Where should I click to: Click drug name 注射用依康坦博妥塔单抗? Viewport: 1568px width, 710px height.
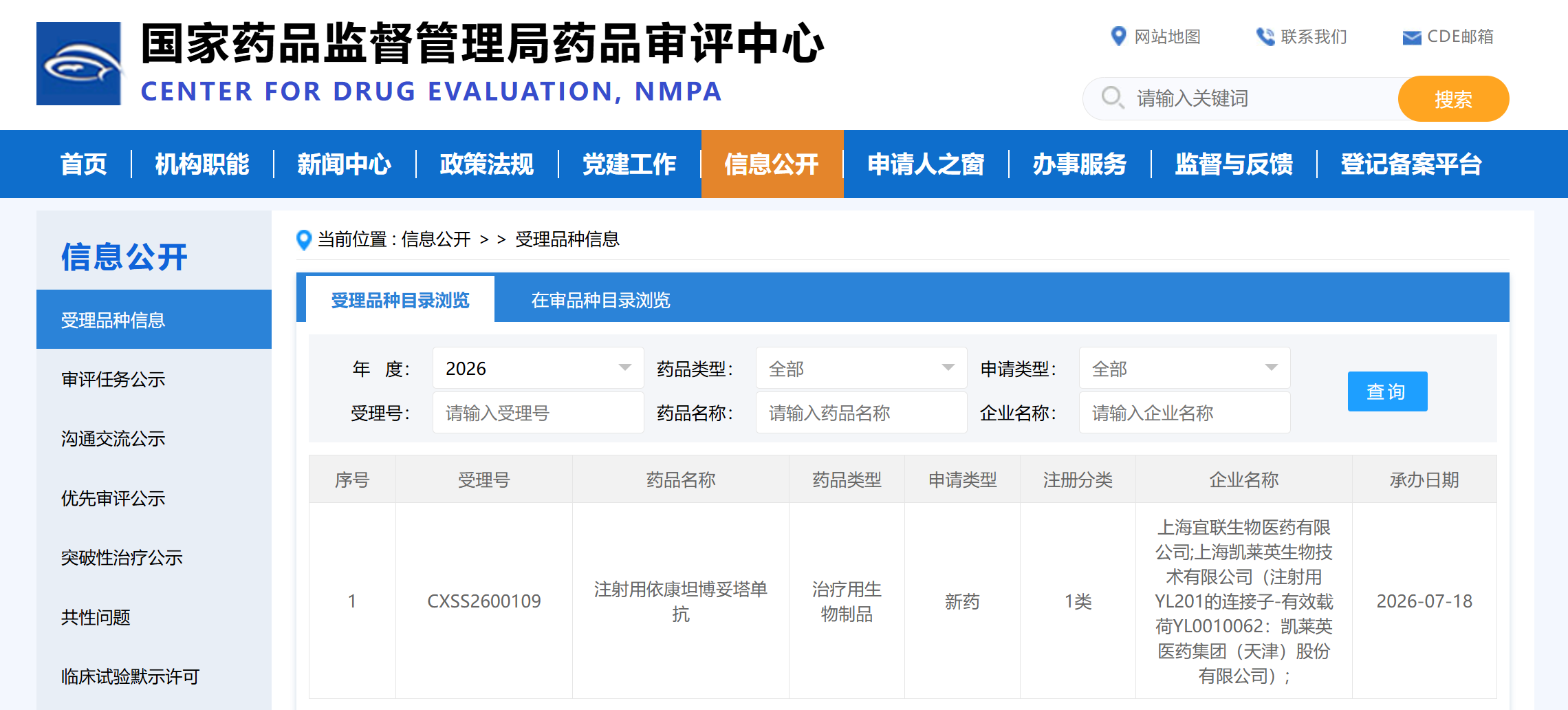pos(681,601)
